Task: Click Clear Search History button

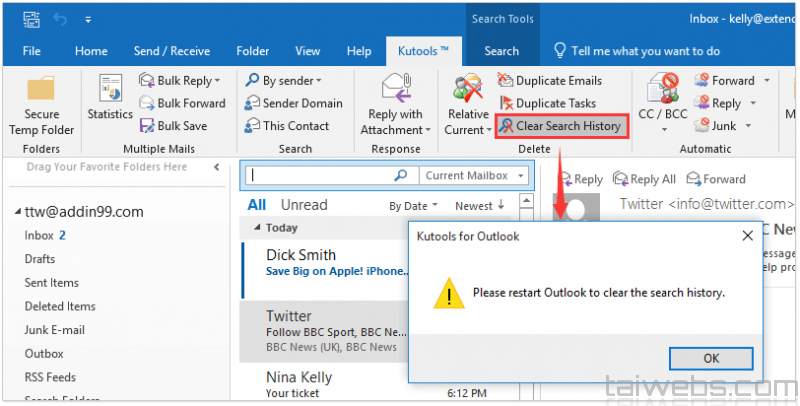Action: point(561,126)
